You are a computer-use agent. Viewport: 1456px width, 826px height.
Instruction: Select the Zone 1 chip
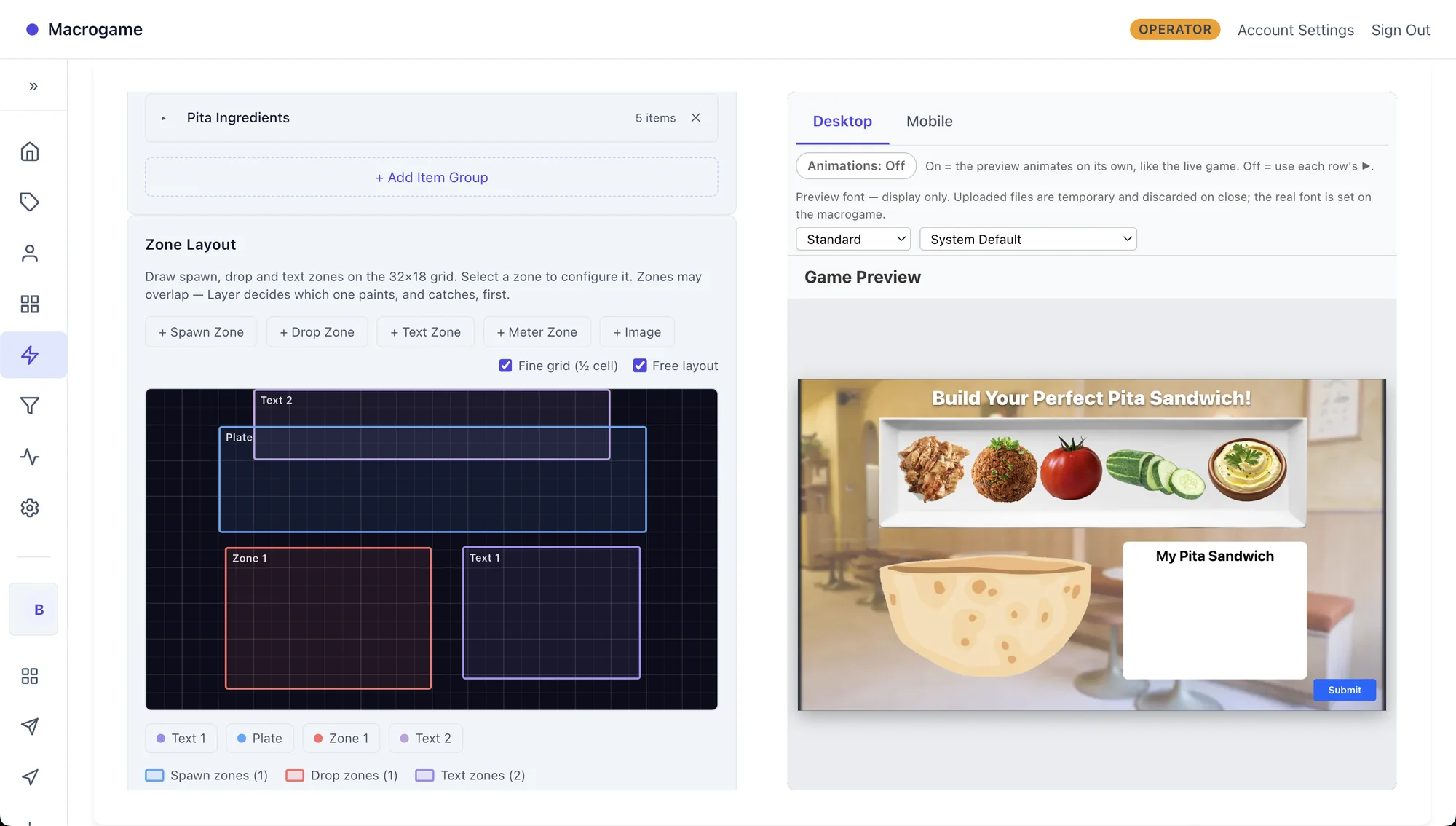pyautogui.click(x=341, y=739)
